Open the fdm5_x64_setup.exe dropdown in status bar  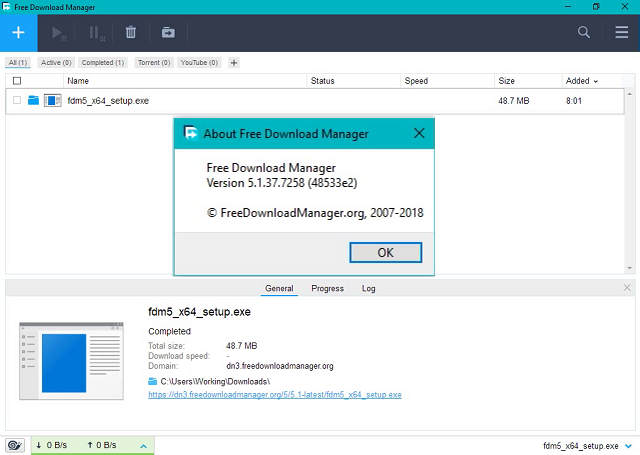[x=628, y=446]
